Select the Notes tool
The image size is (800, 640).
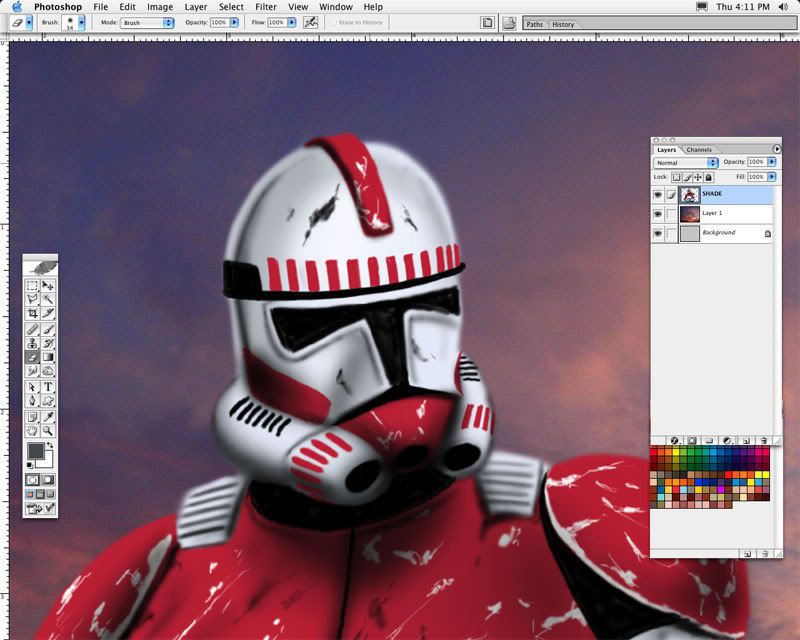32,417
